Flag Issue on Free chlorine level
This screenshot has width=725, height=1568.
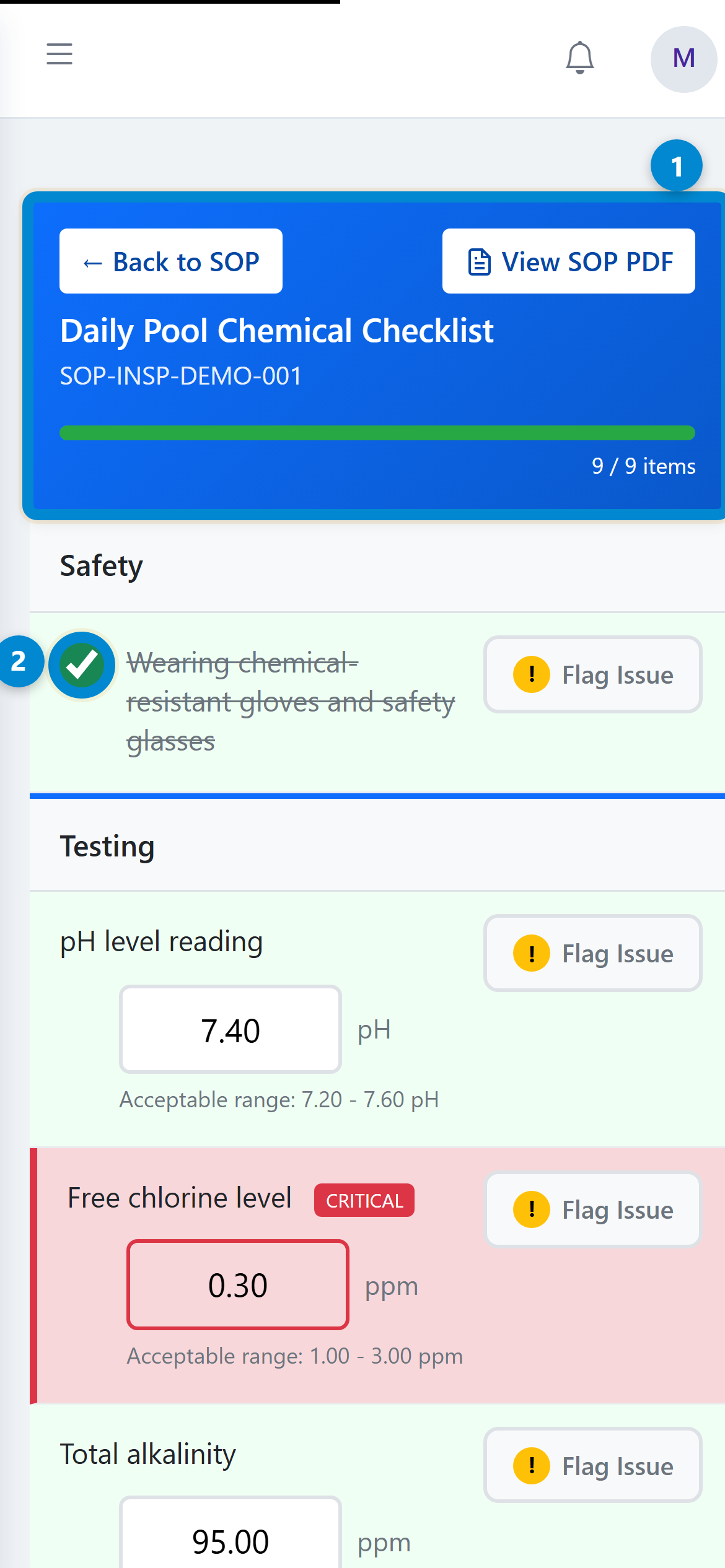(x=592, y=1209)
